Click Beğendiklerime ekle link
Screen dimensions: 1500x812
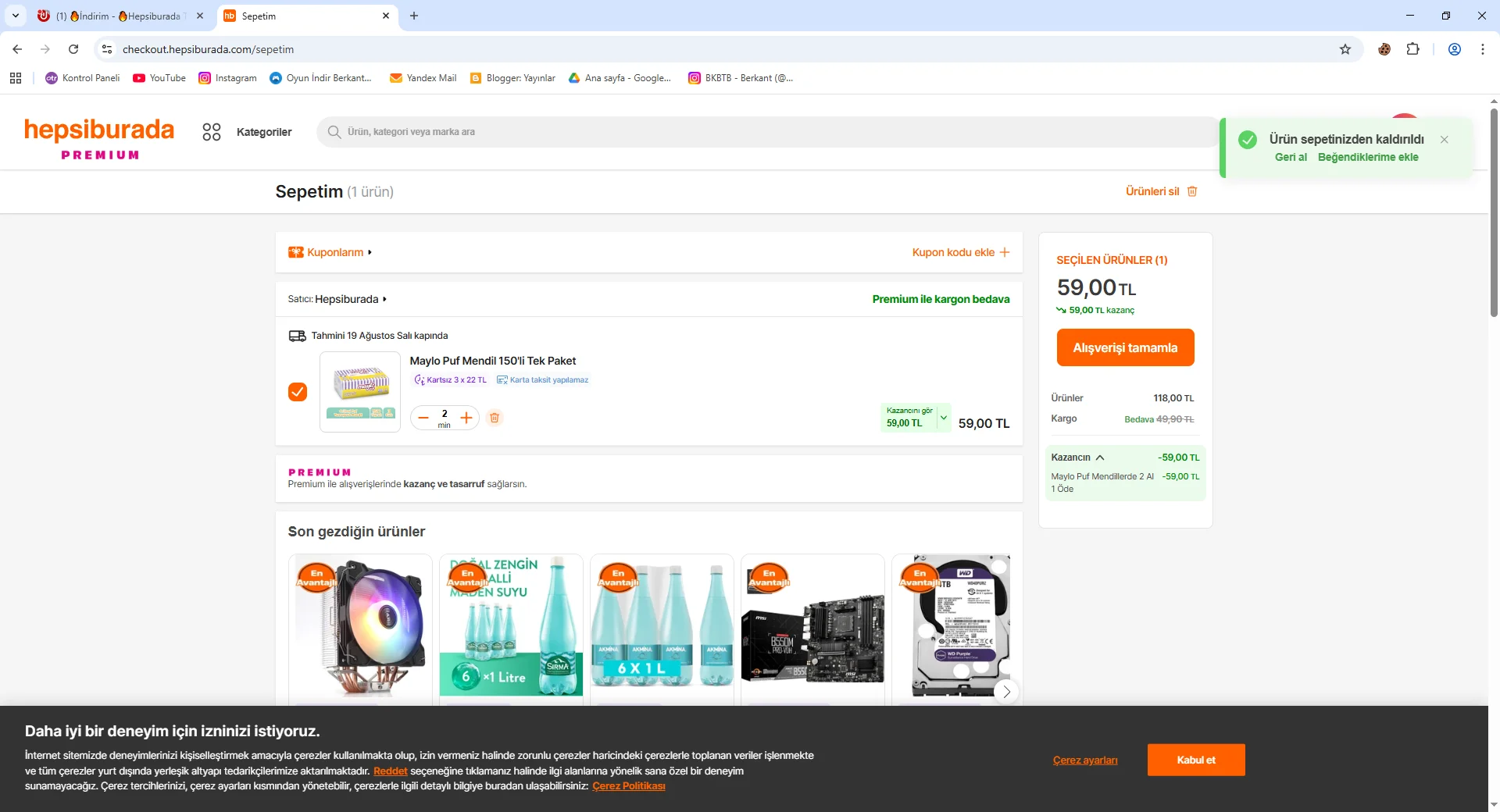click(x=1368, y=157)
